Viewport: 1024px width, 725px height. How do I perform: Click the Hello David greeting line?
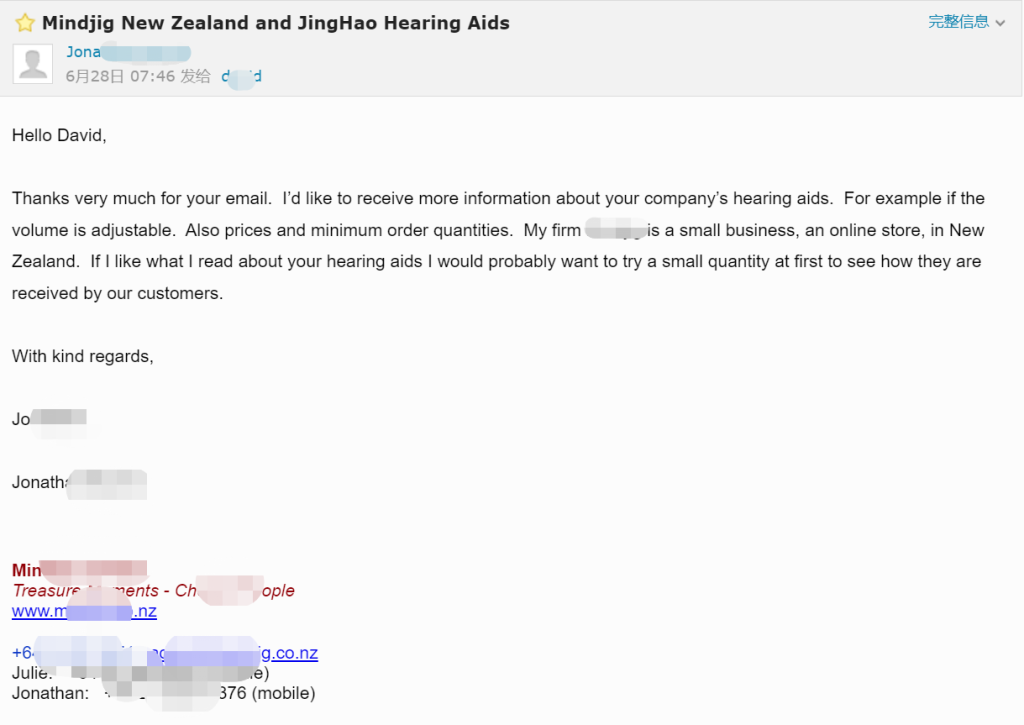(x=59, y=135)
